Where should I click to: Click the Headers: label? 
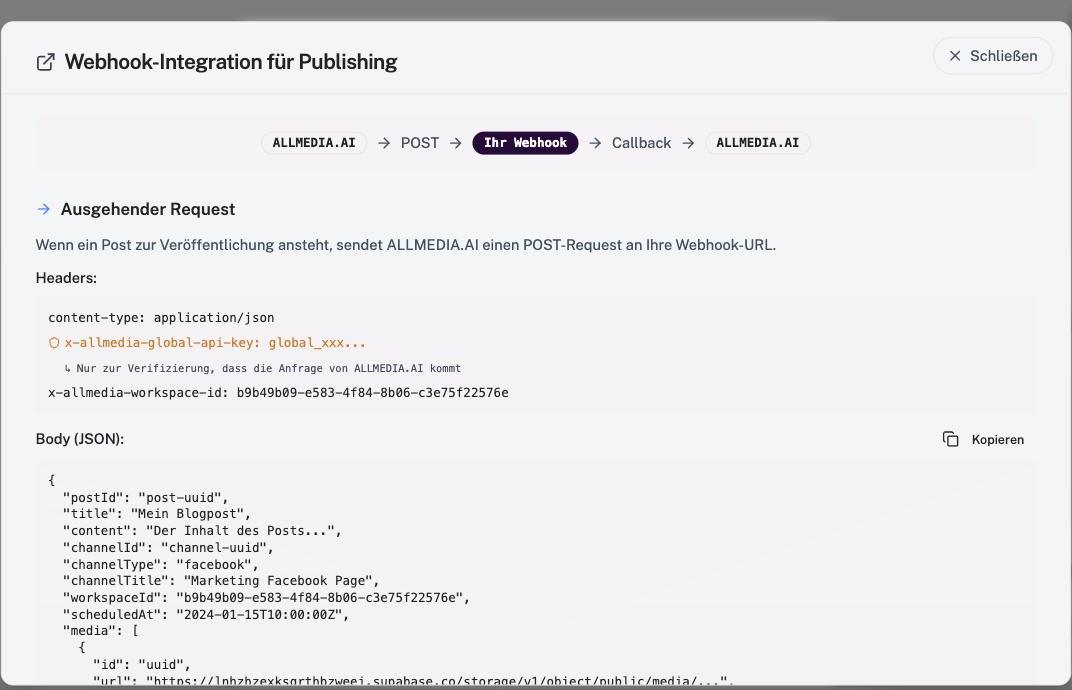(66, 278)
